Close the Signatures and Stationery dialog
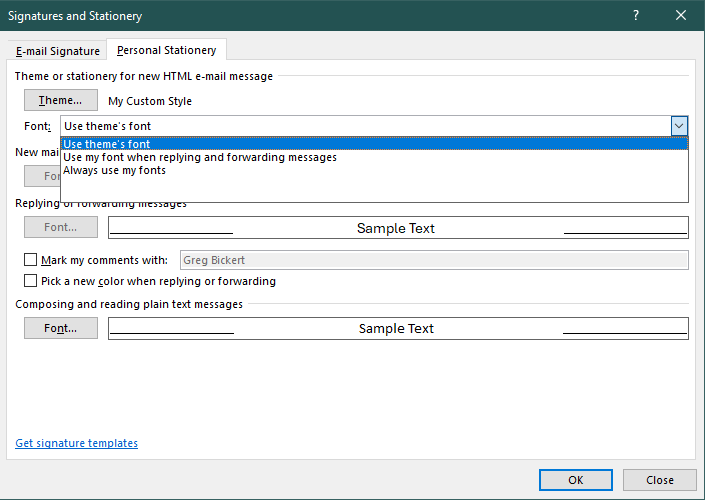705x500 pixels. pos(681,16)
